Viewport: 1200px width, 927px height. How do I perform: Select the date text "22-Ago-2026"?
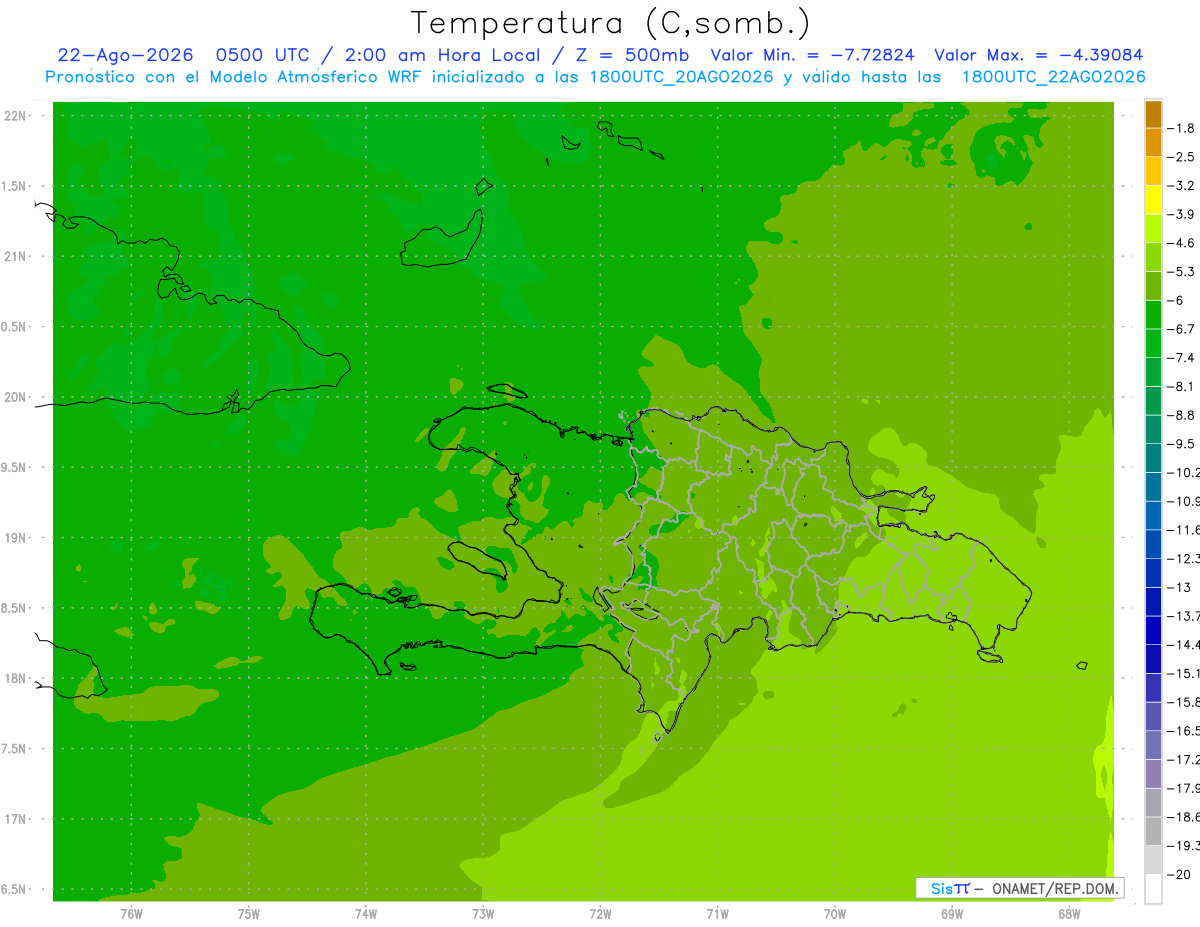click(x=125, y=56)
